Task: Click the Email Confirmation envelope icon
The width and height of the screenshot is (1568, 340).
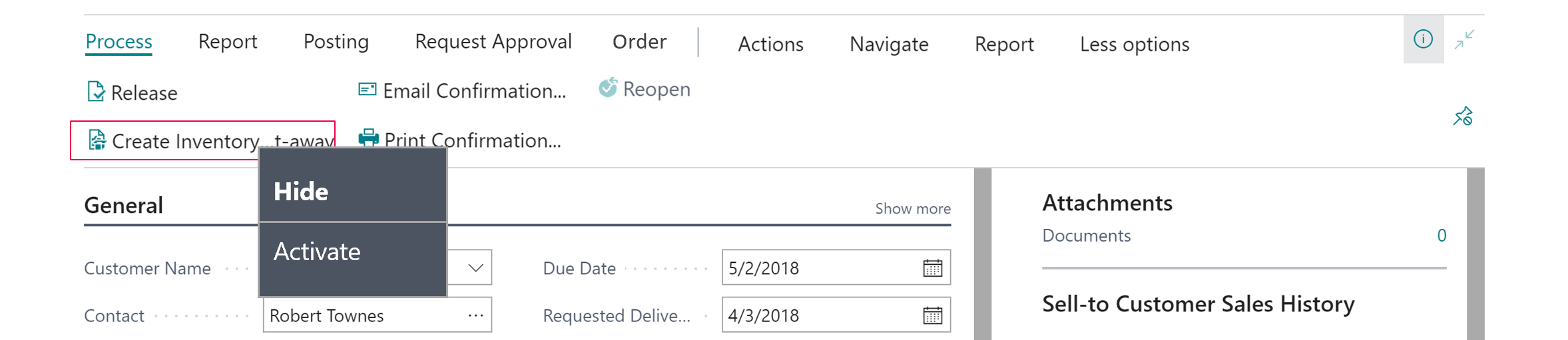Action: tap(367, 89)
